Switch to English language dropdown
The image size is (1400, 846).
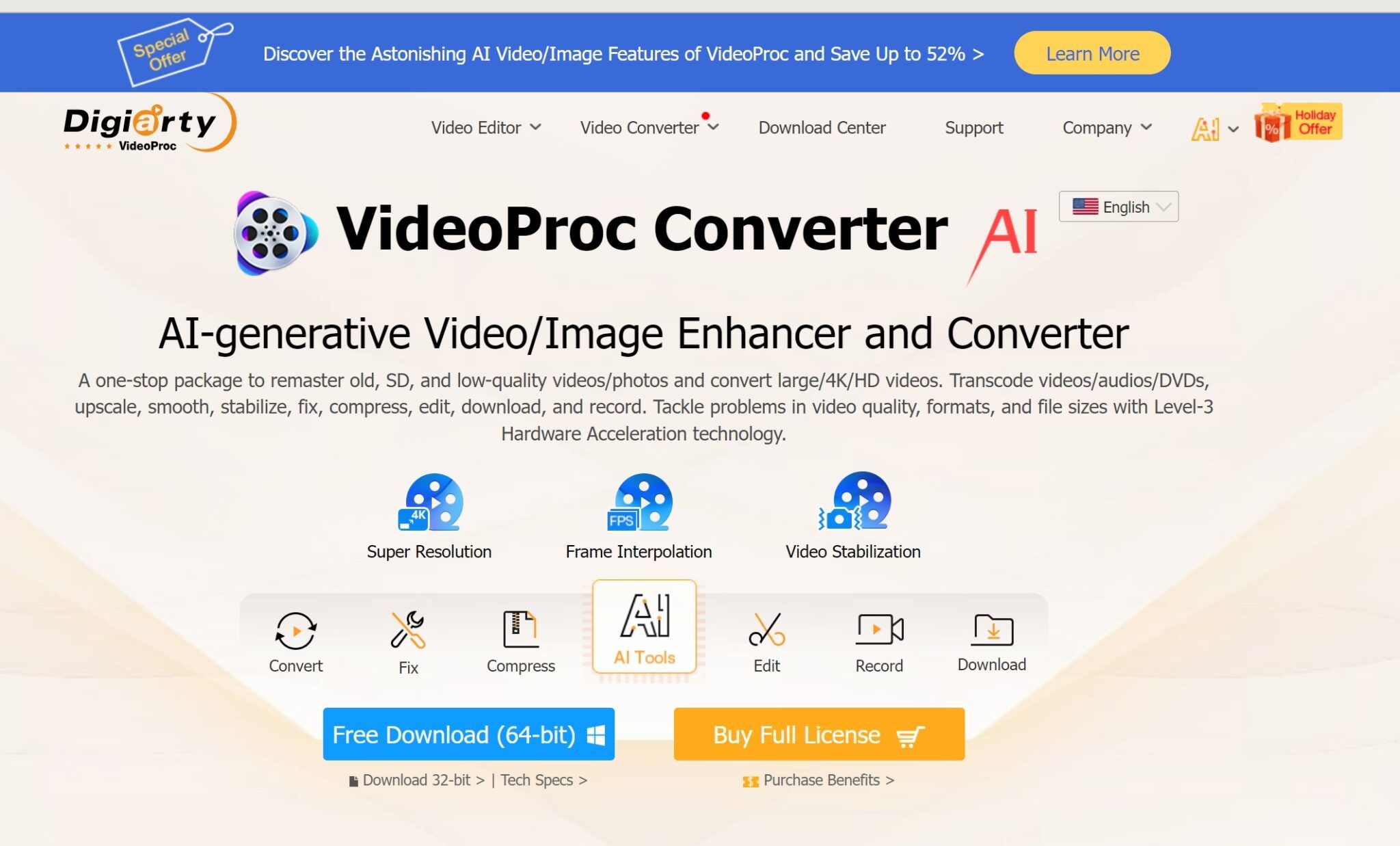pos(1120,207)
